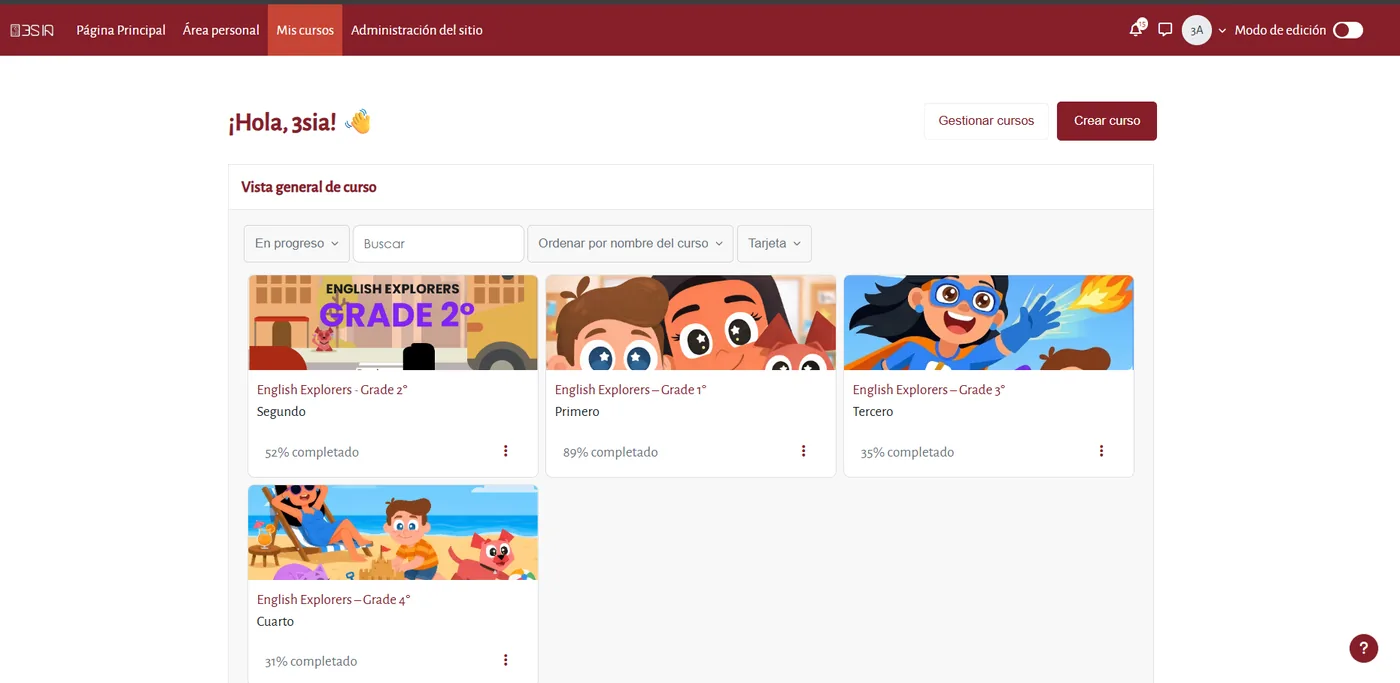Click the Gestionar cursos button
Viewport: 1400px width, 683px height.
click(x=986, y=121)
